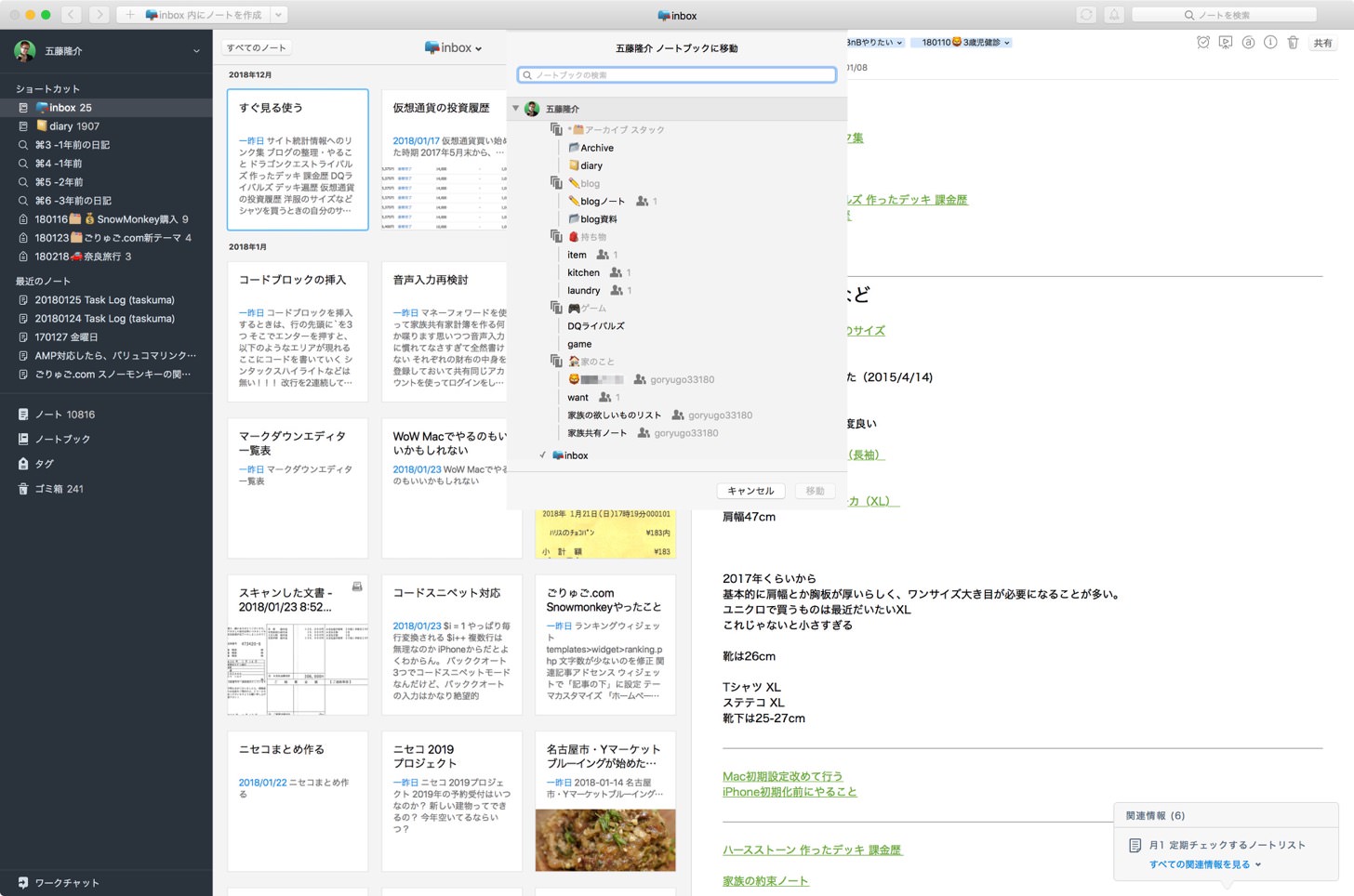Viewport: 1354px width, 896px height.
Task: Open ノートブック in the sidebar
Action: (x=62, y=439)
